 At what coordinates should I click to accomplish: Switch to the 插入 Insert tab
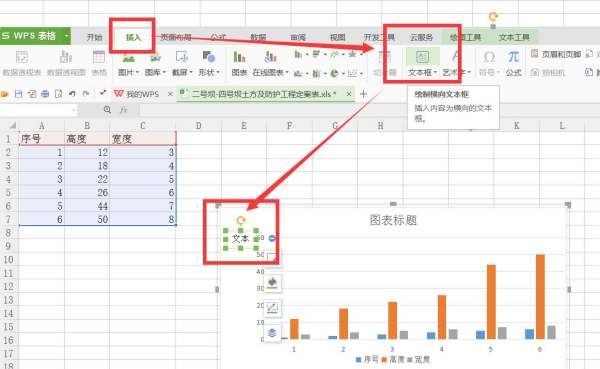coord(134,37)
